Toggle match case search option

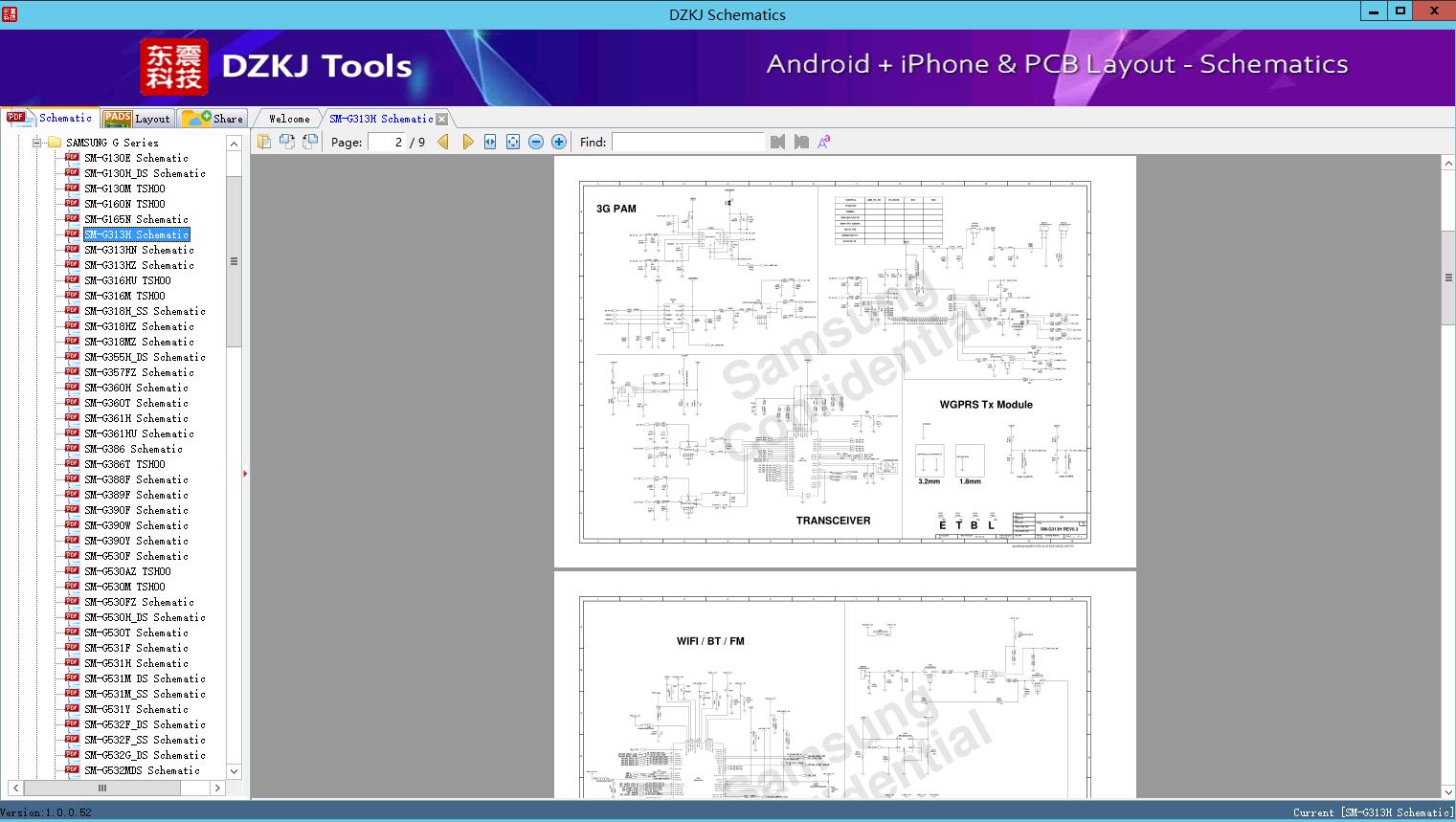(824, 142)
